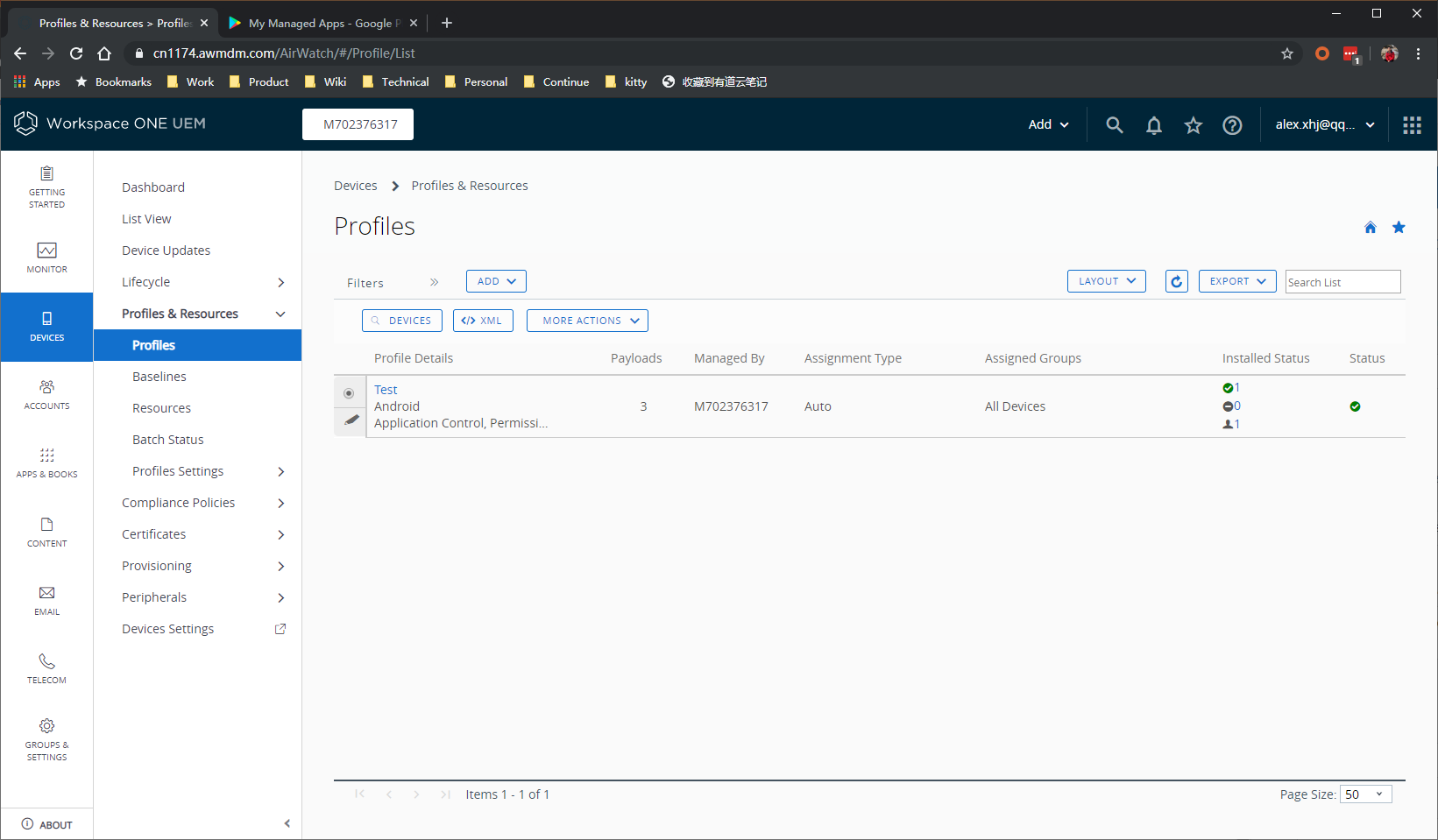Open the EXPORT dropdown
Image resolution: width=1438 pixels, height=840 pixels.
coord(1237,281)
